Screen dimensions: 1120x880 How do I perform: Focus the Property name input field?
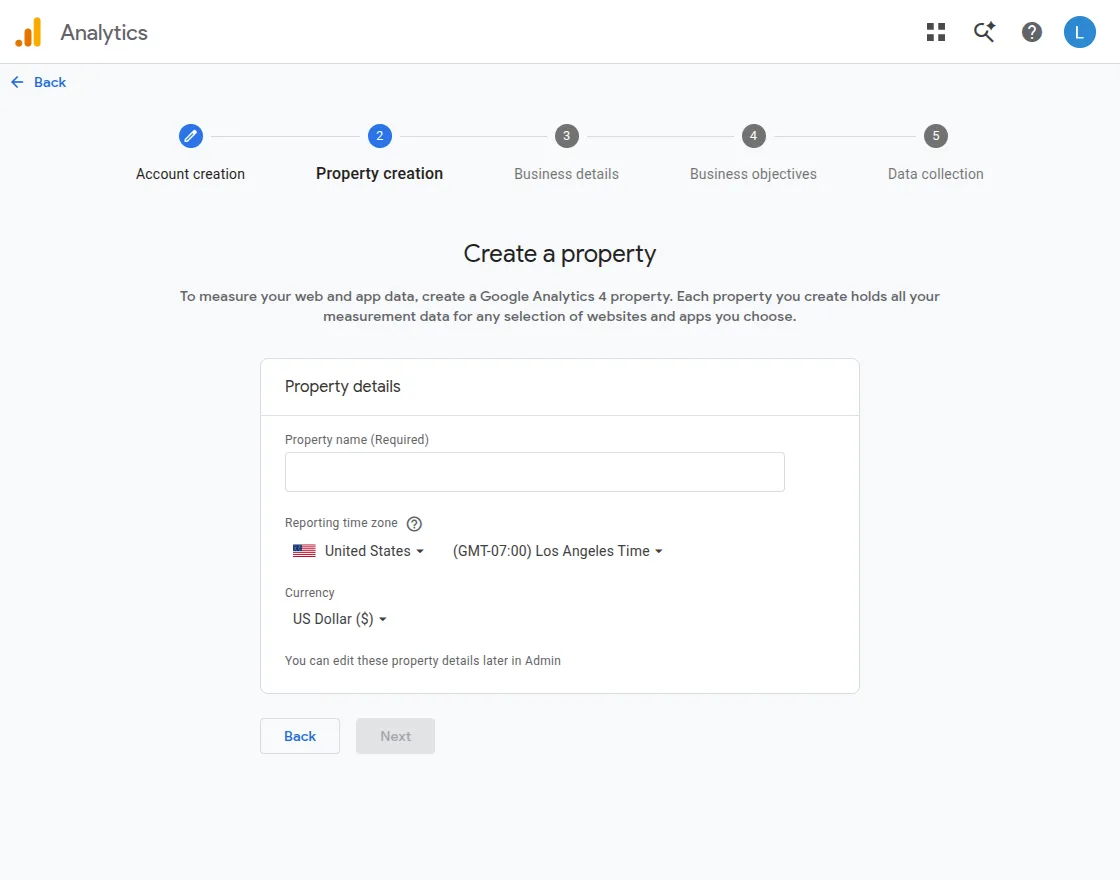534,471
